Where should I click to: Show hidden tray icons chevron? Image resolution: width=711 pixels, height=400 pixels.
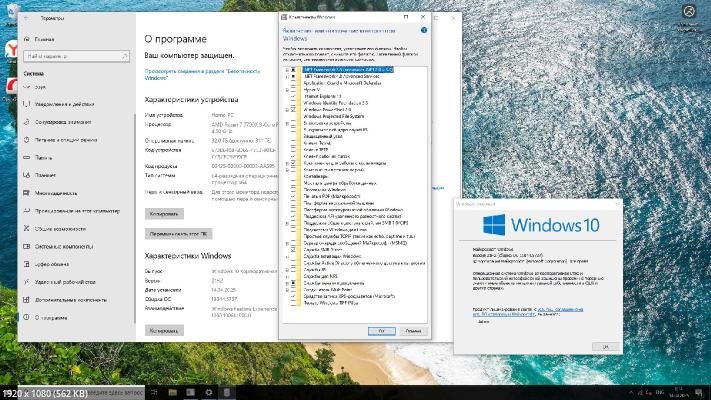click(x=631, y=392)
